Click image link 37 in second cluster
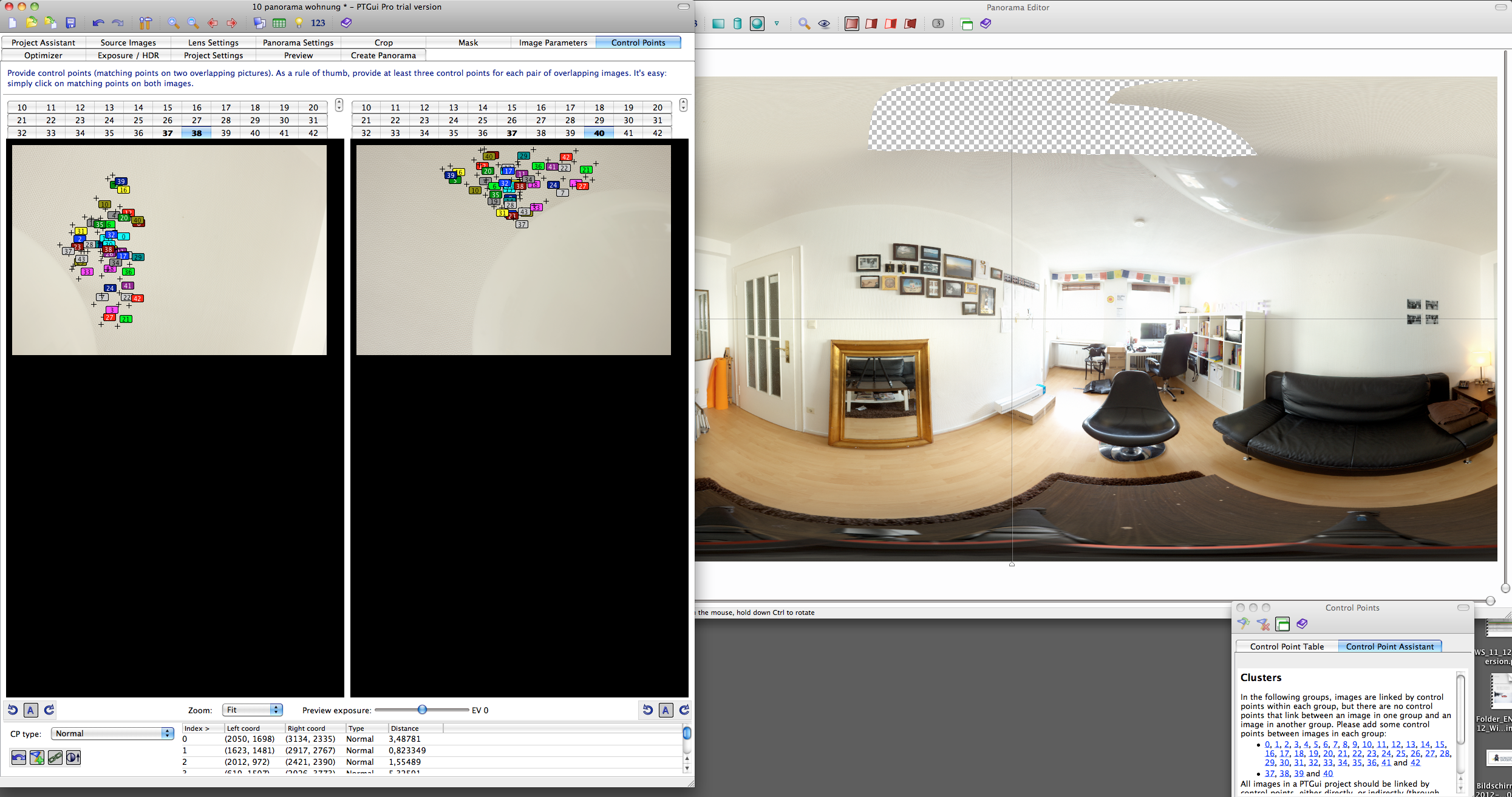The height and width of the screenshot is (797, 1512). [x=1269, y=773]
